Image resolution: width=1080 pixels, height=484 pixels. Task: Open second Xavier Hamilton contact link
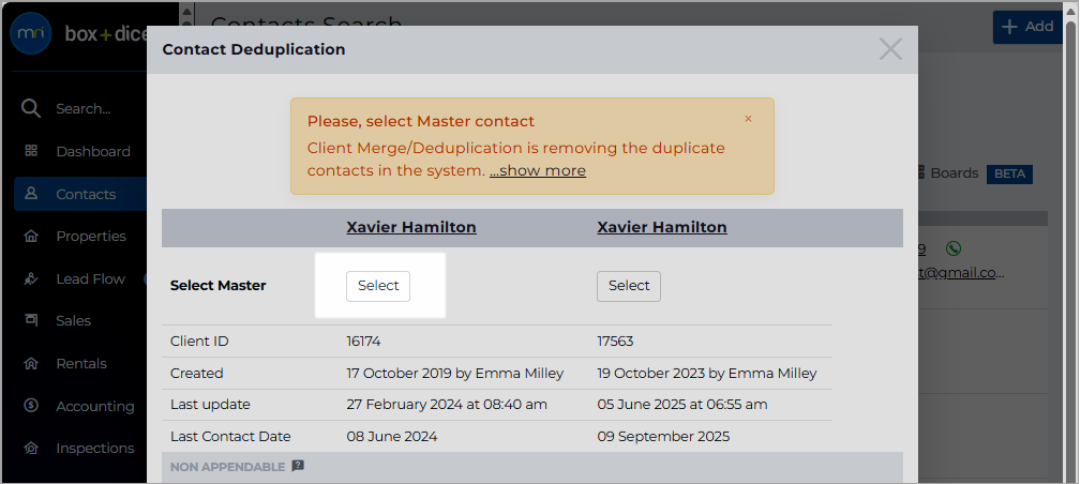point(662,227)
